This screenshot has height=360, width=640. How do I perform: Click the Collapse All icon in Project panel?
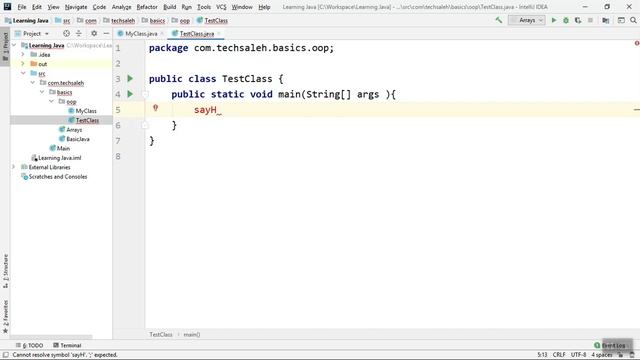pos(79,33)
